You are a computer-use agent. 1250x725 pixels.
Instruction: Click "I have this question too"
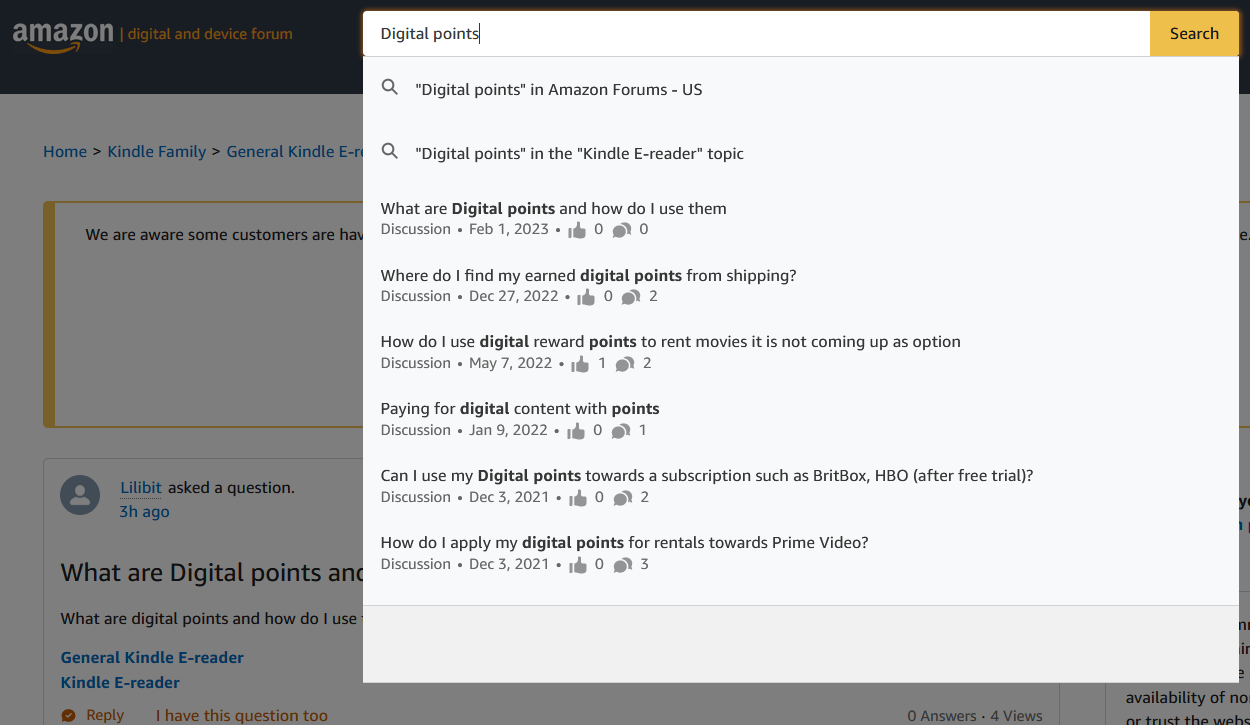(241, 714)
